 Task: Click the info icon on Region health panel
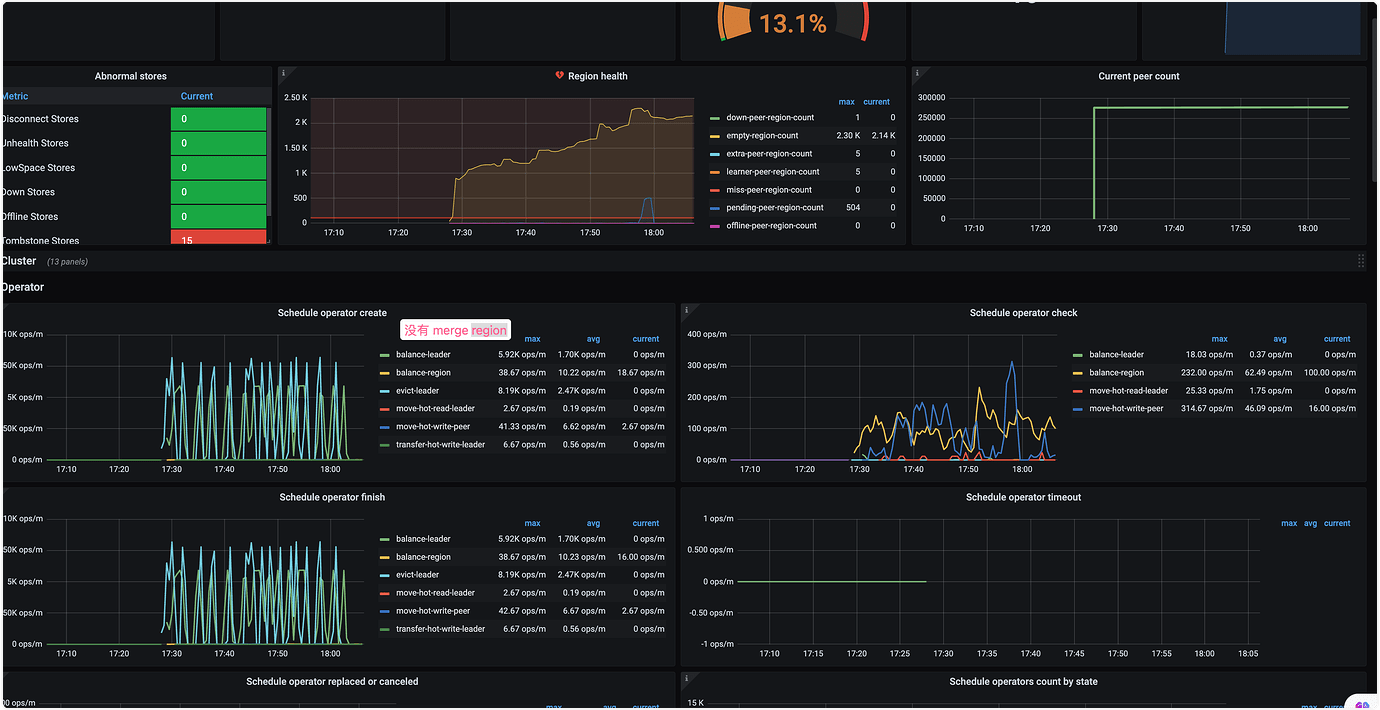(283, 72)
